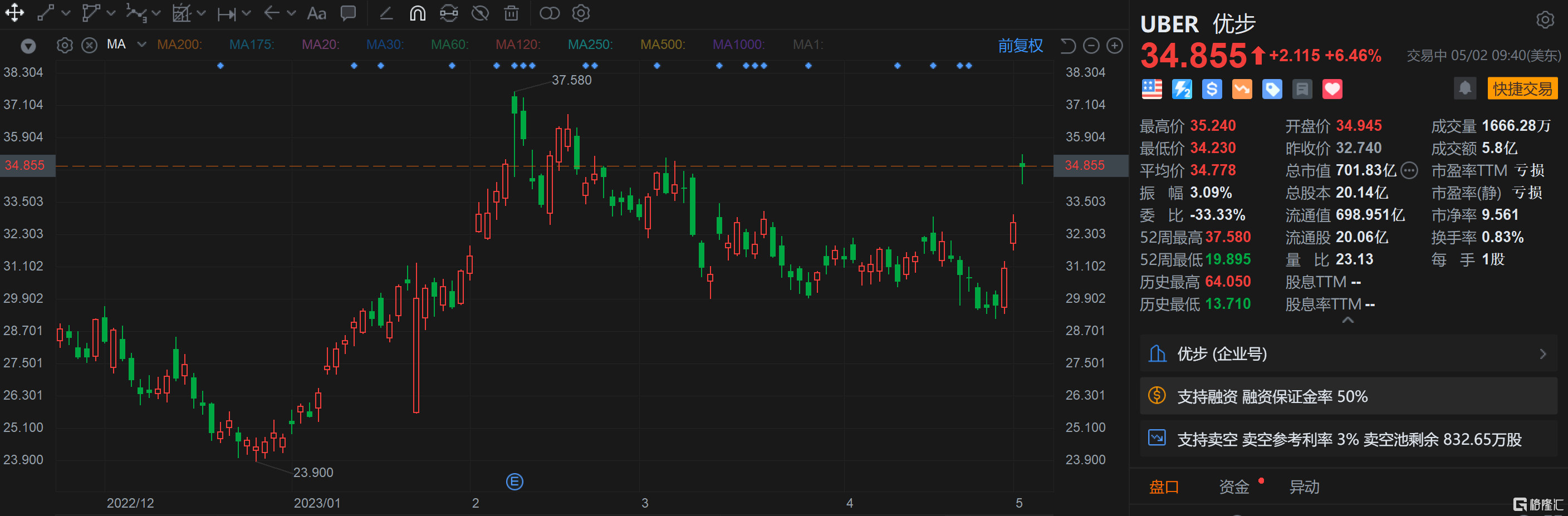The width and height of the screenshot is (1568, 516).
Task: Open the 支持卖空 short selling info row
Action: (1348, 439)
